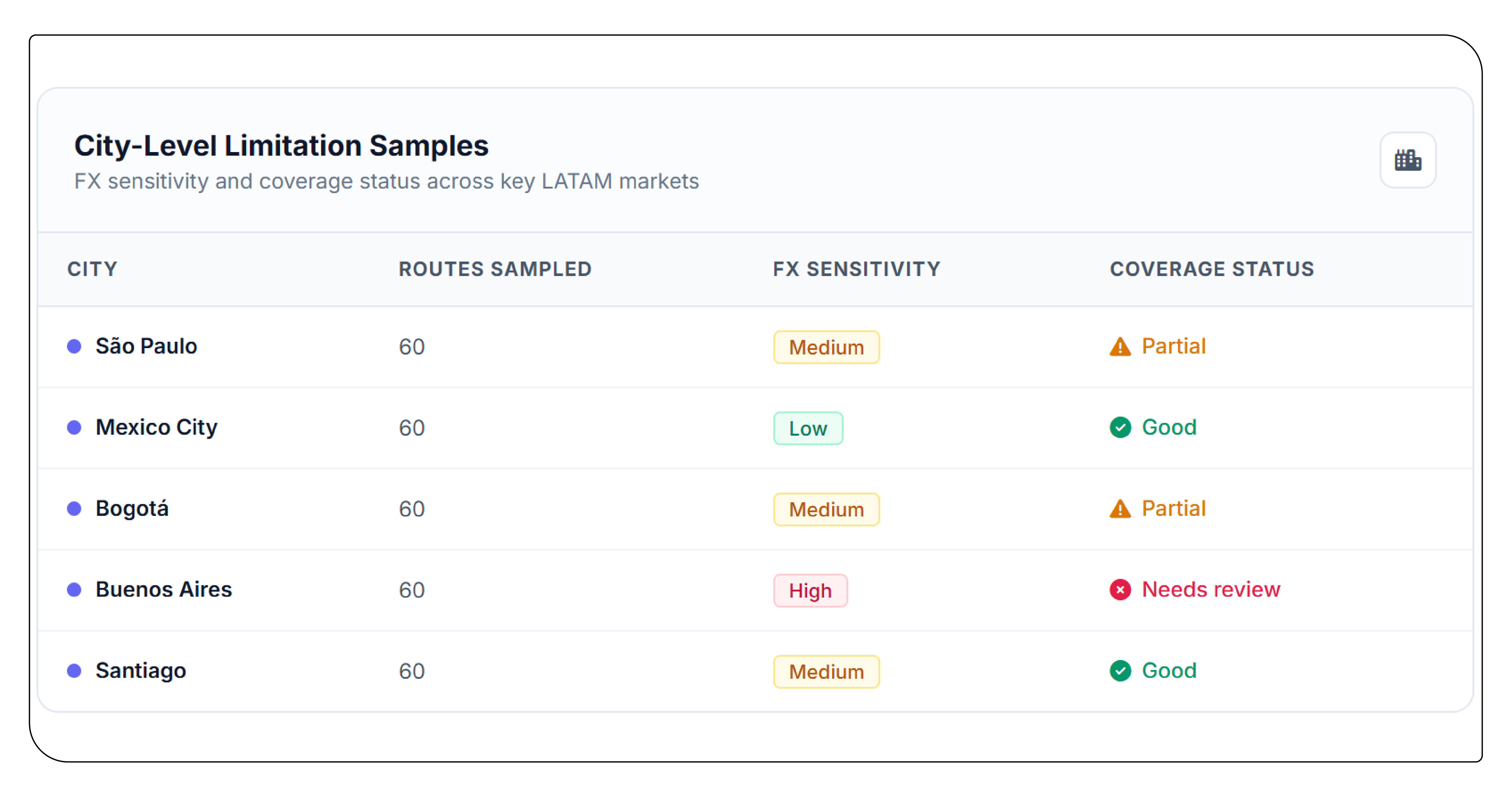Open the Bogotá city name
The height and width of the screenshot is (797, 1512).
click(x=132, y=508)
